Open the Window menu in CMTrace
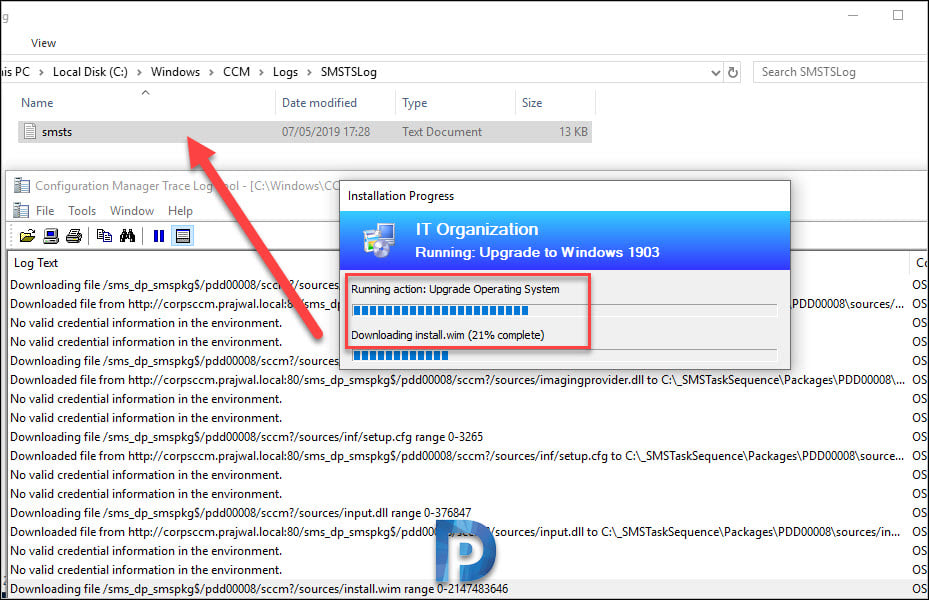 132,210
